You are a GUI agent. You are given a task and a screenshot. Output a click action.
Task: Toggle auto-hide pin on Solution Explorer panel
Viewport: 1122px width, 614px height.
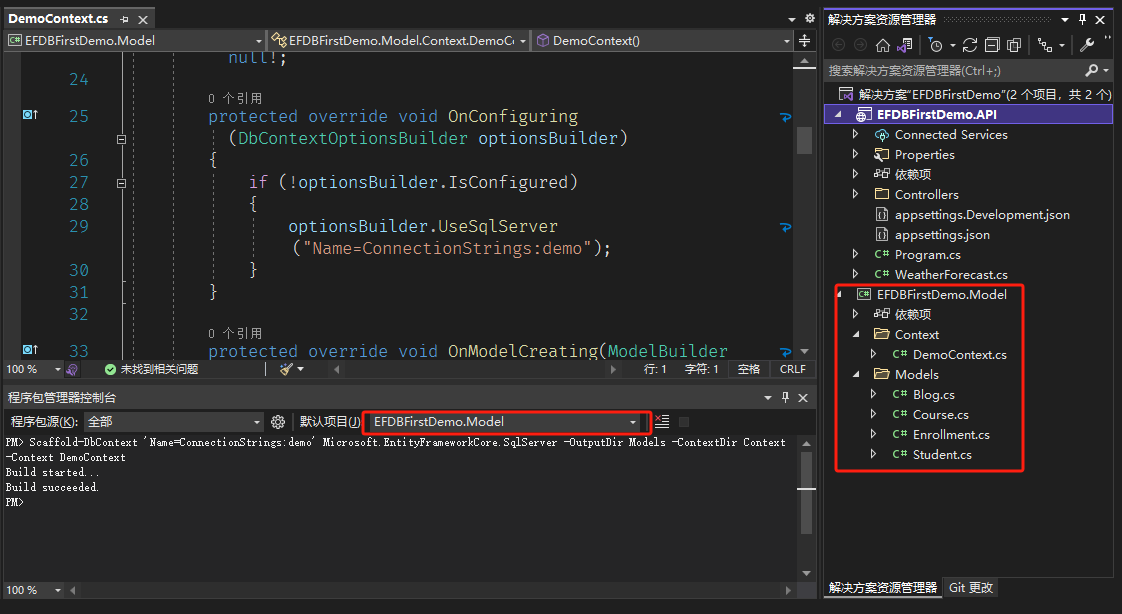1082,19
